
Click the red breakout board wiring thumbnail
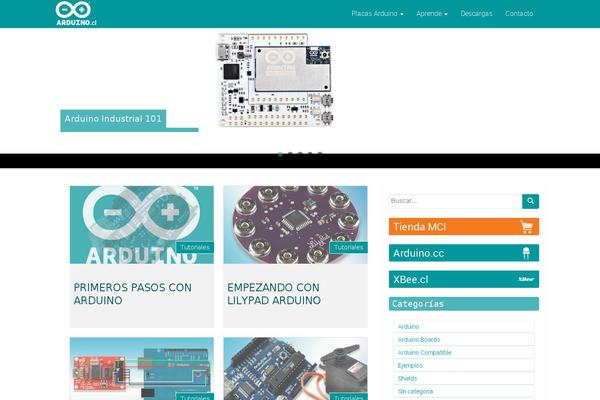pyautogui.click(x=142, y=368)
